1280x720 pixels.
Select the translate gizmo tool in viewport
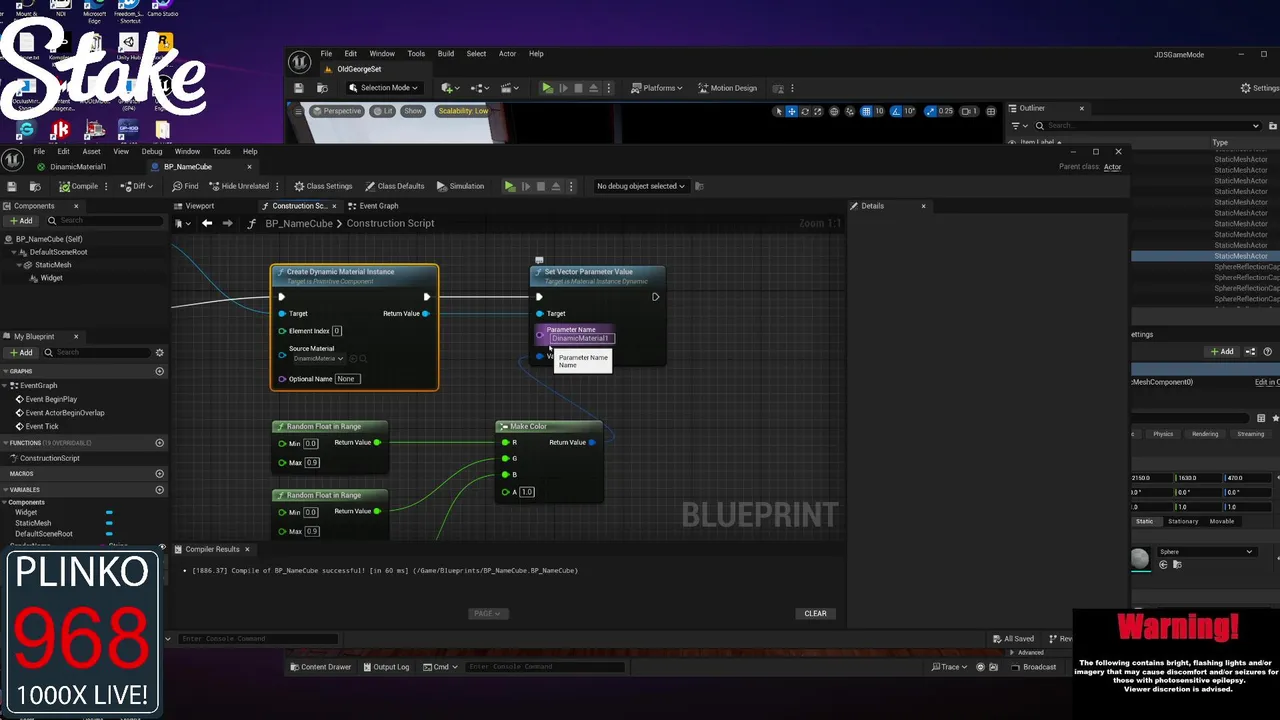coord(792,111)
